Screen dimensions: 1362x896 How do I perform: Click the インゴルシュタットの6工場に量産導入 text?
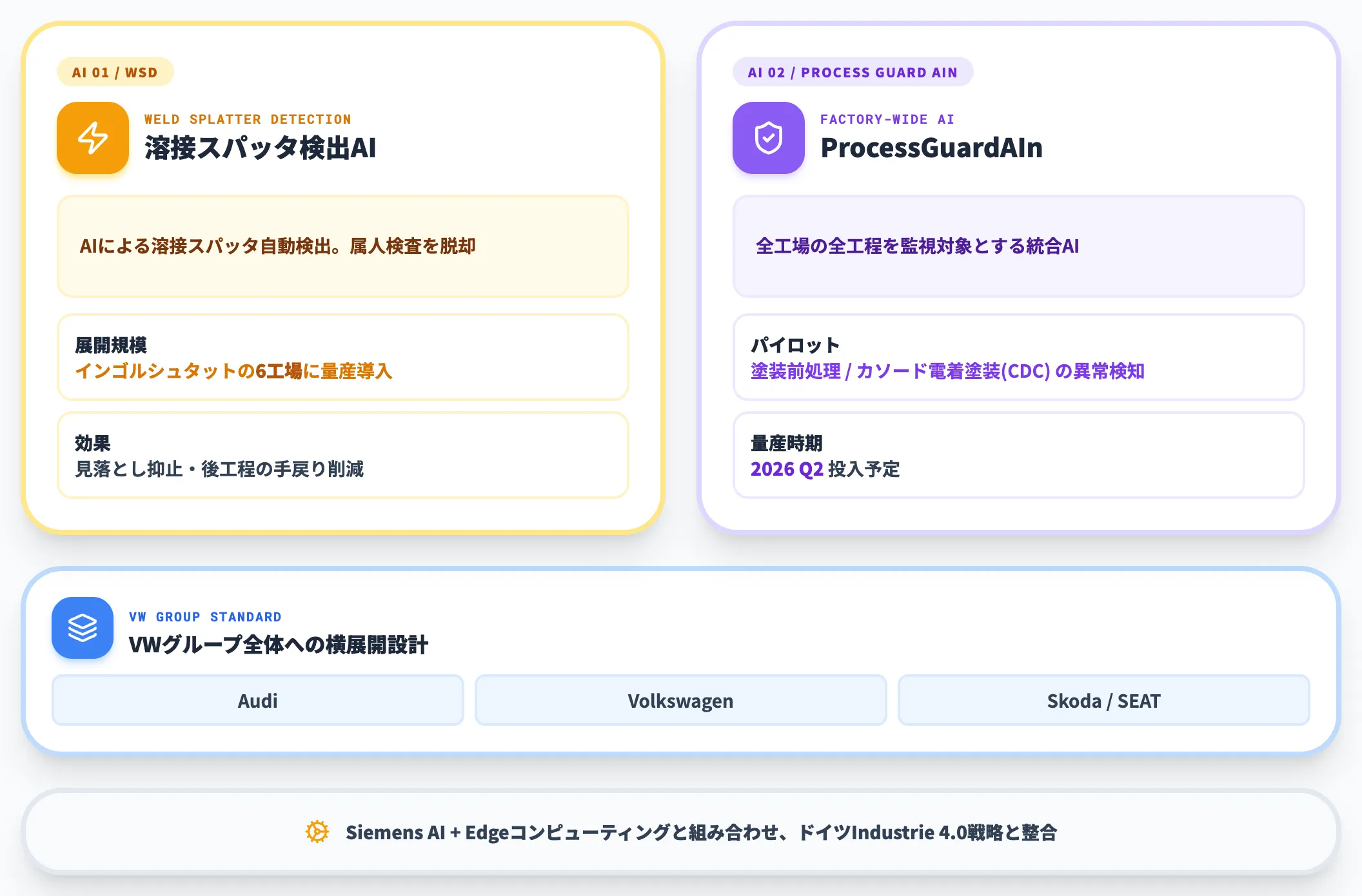(x=233, y=371)
